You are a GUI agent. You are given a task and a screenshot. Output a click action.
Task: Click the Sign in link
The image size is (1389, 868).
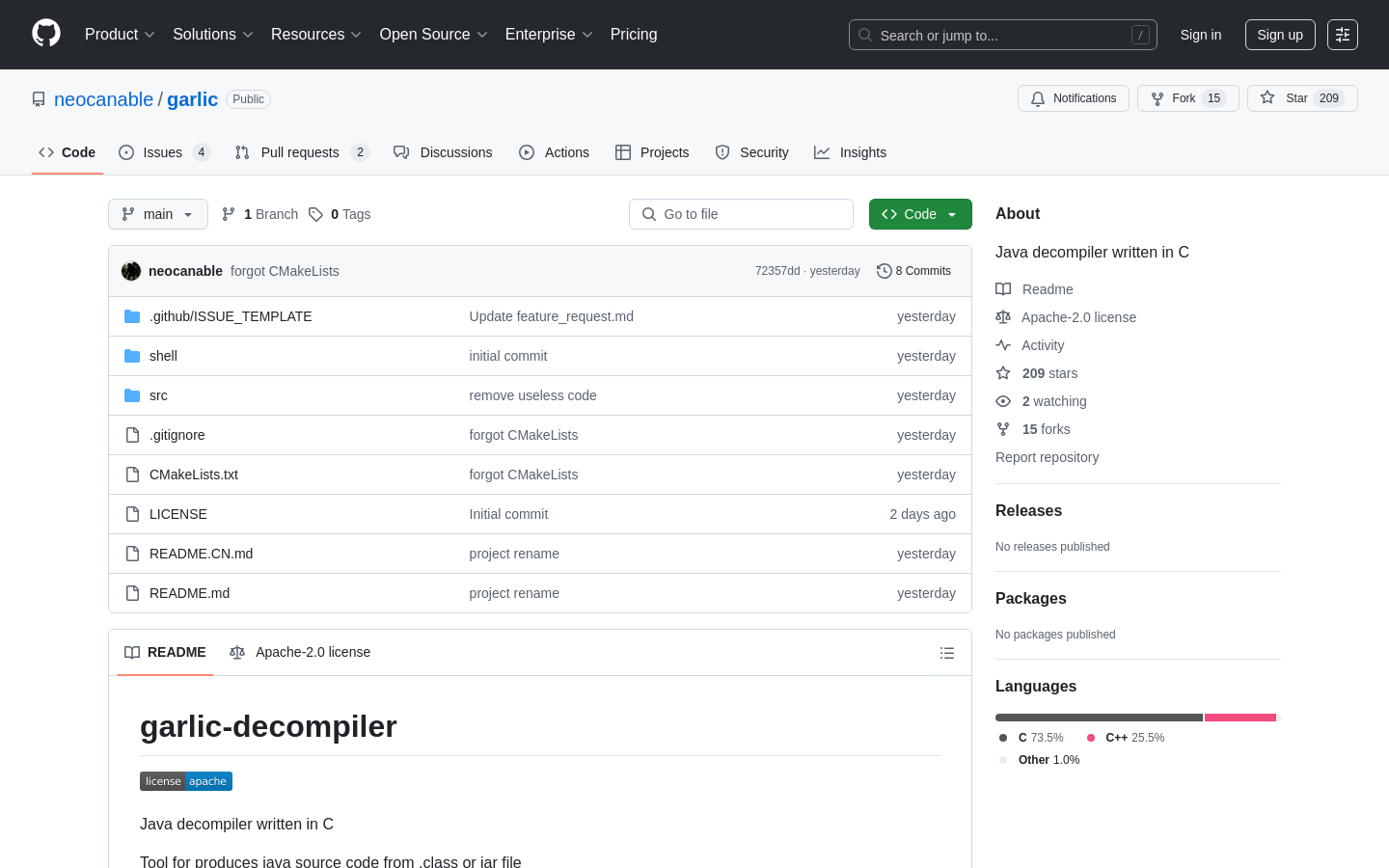pos(1201,35)
